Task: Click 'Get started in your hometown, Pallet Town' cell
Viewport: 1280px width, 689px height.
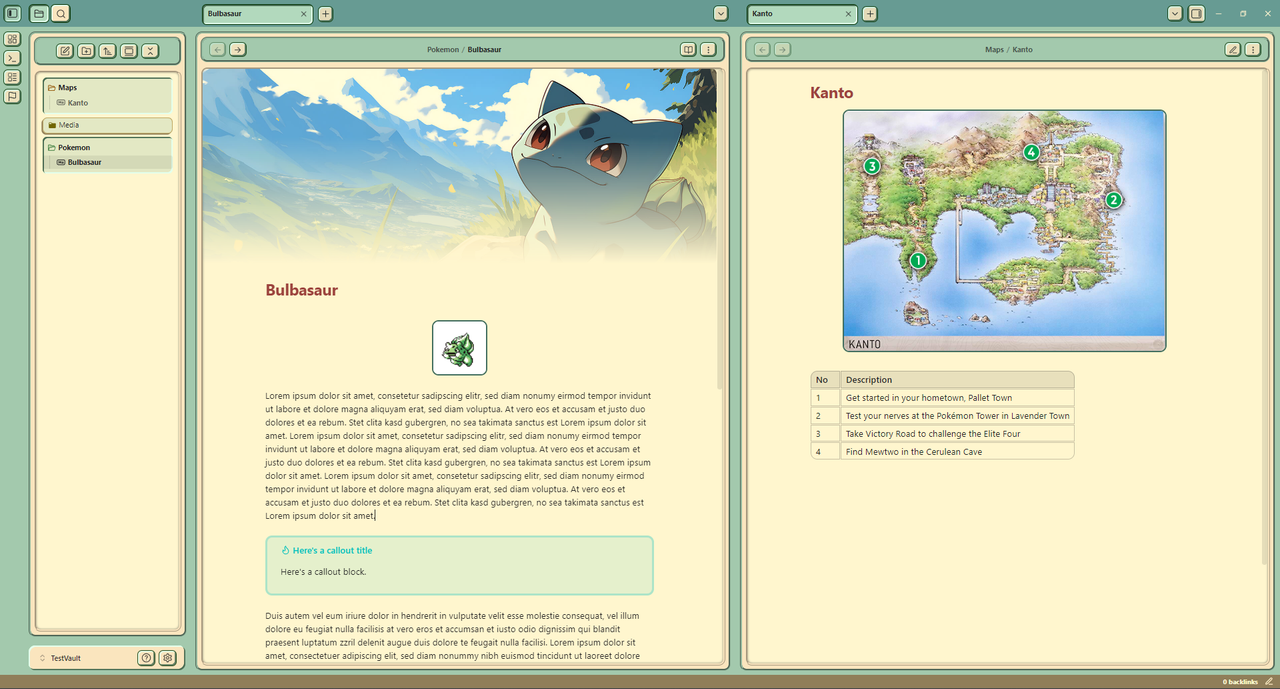Action: 957,398
